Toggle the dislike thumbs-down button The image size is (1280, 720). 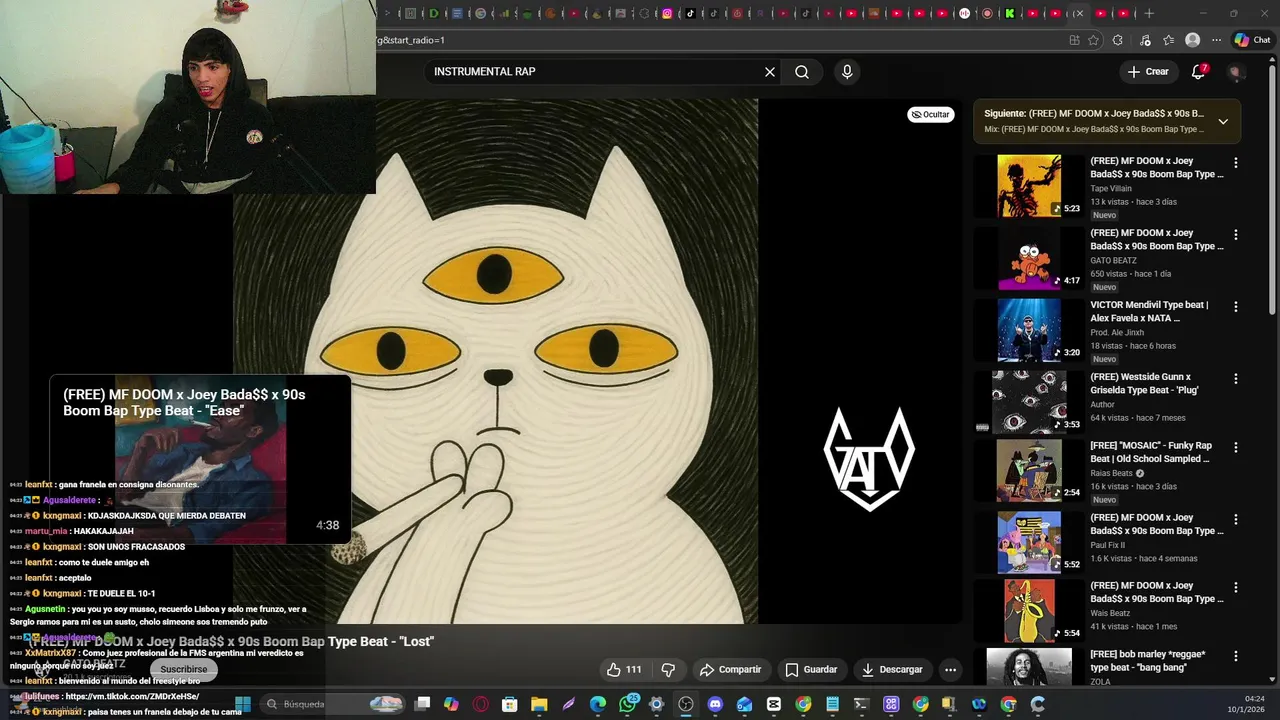pyautogui.click(x=669, y=670)
